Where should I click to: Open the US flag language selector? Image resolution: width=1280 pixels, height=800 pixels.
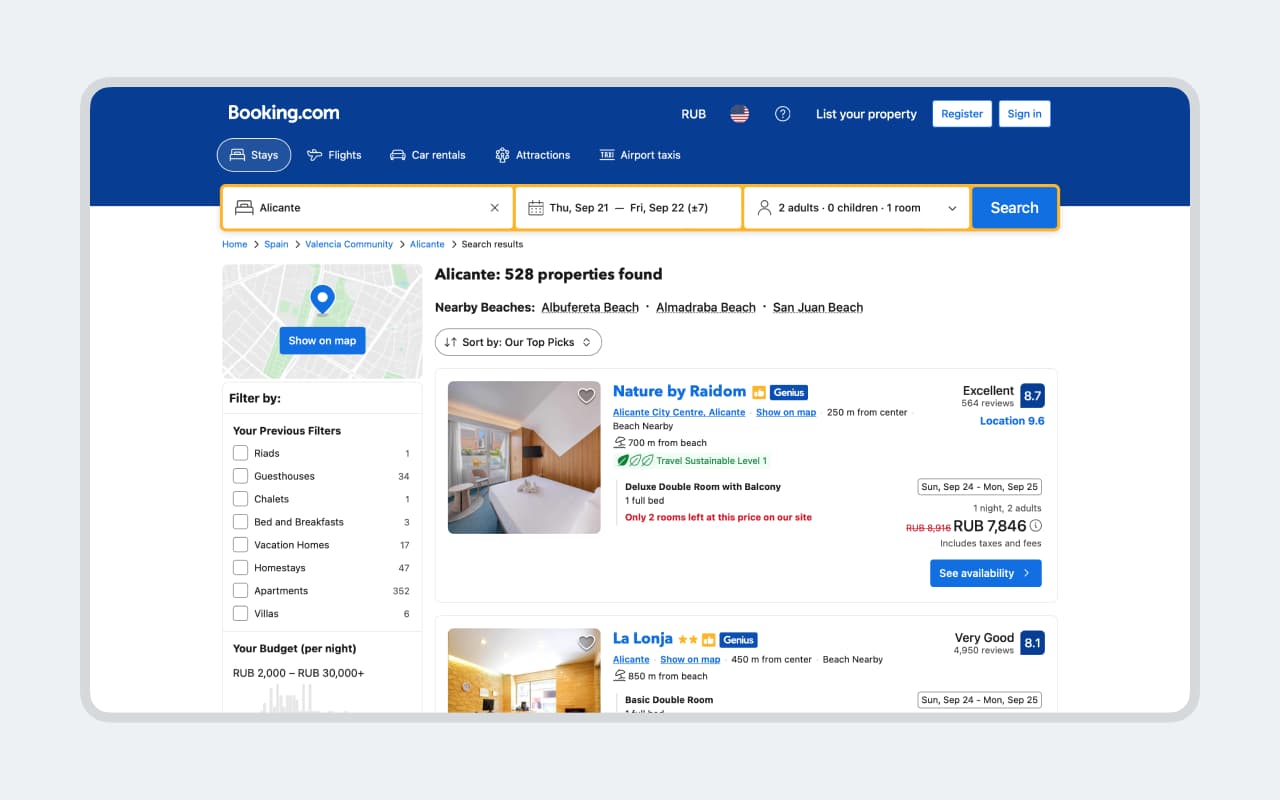(739, 114)
